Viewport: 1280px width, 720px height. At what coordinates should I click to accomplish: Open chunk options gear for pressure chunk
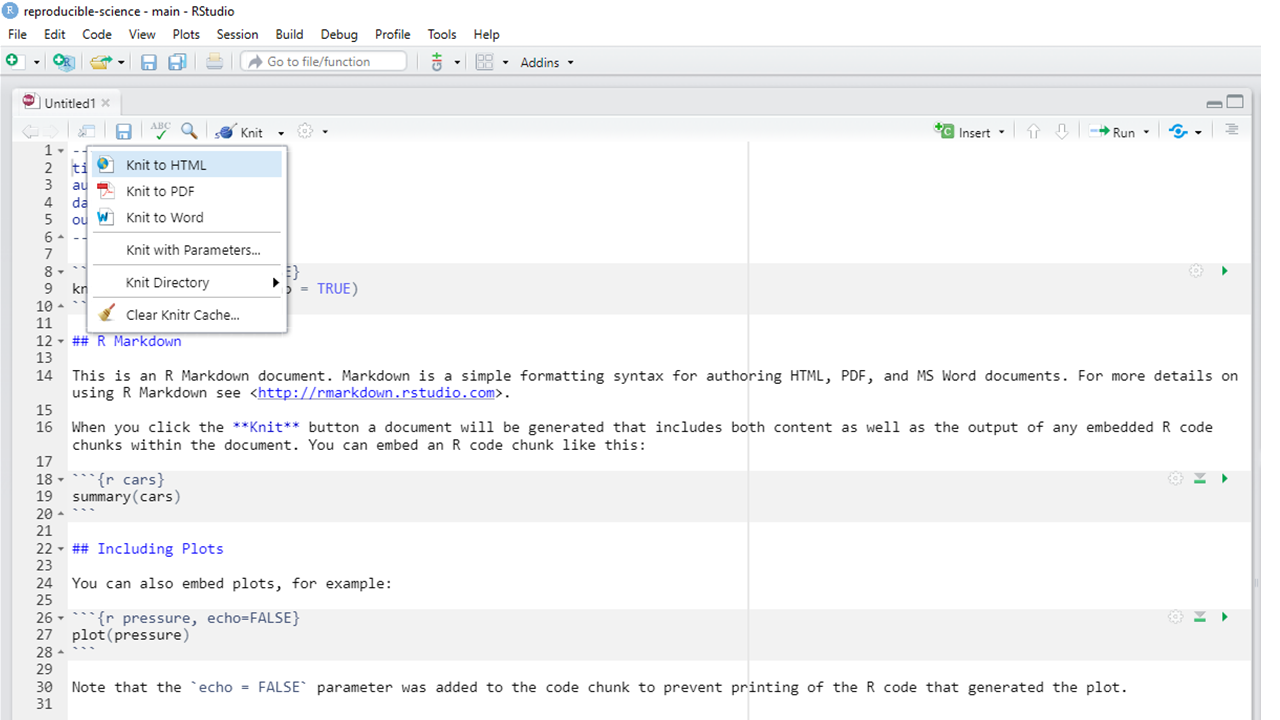tap(1175, 617)
